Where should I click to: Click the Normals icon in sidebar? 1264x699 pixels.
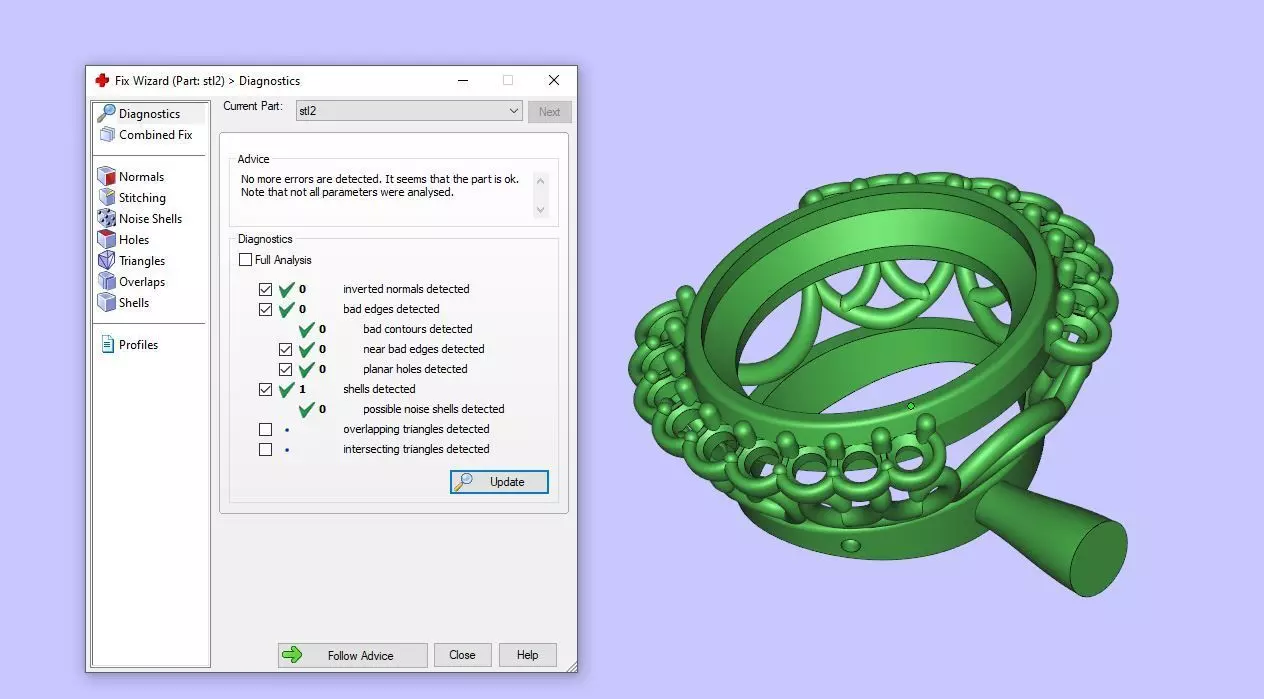(106, 177)
